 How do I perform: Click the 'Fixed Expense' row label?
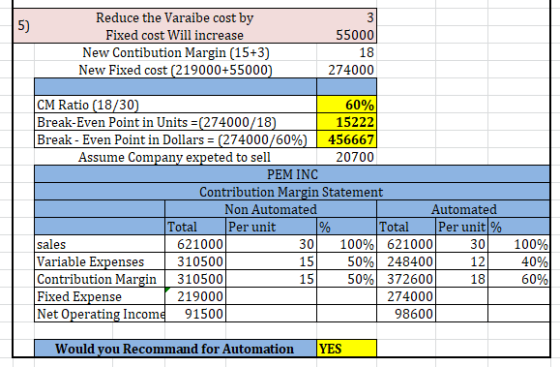point(100,296)
